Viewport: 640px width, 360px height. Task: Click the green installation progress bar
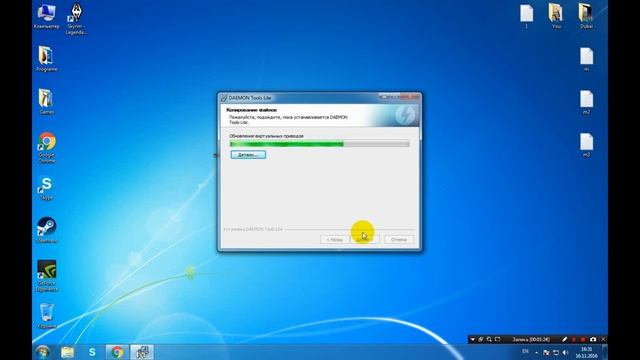tap(319, 144)
